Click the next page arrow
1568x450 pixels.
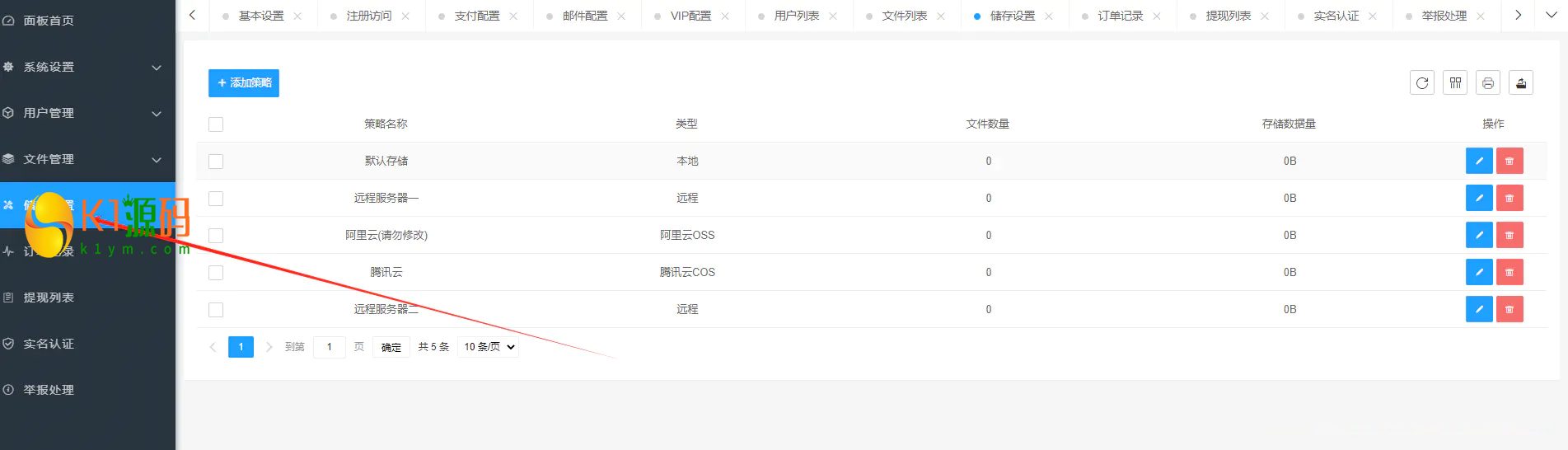click(x=269, y=347)
